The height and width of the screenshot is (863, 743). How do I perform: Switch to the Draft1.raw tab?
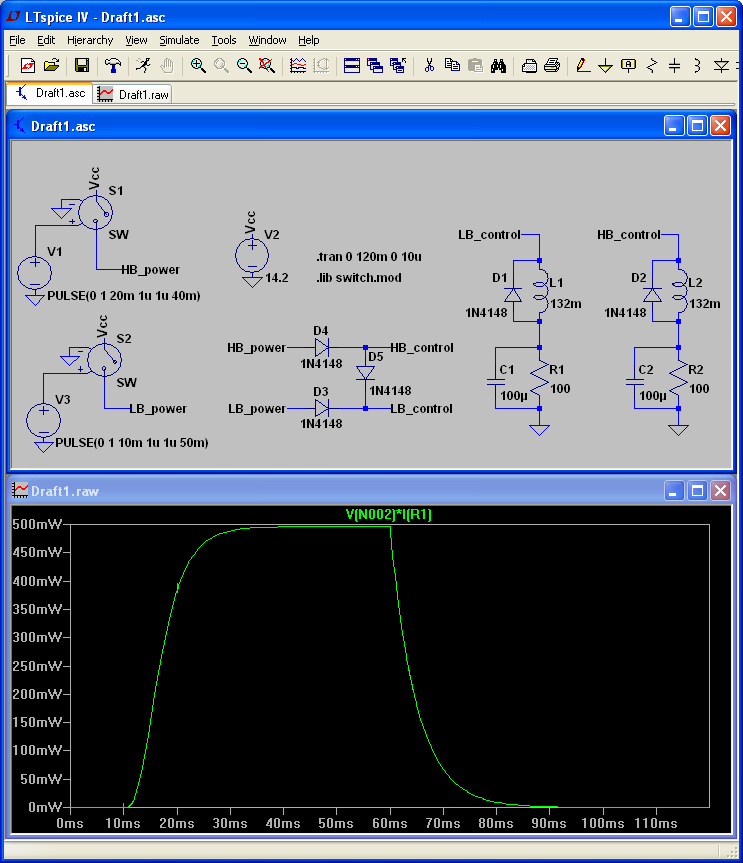click(133, 94)
